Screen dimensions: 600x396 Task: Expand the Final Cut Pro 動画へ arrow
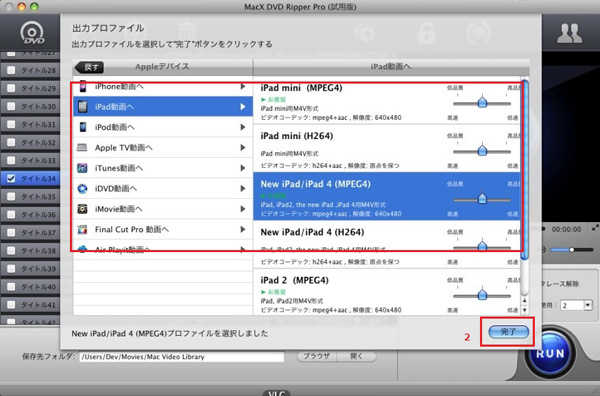(x=243, y=229)
